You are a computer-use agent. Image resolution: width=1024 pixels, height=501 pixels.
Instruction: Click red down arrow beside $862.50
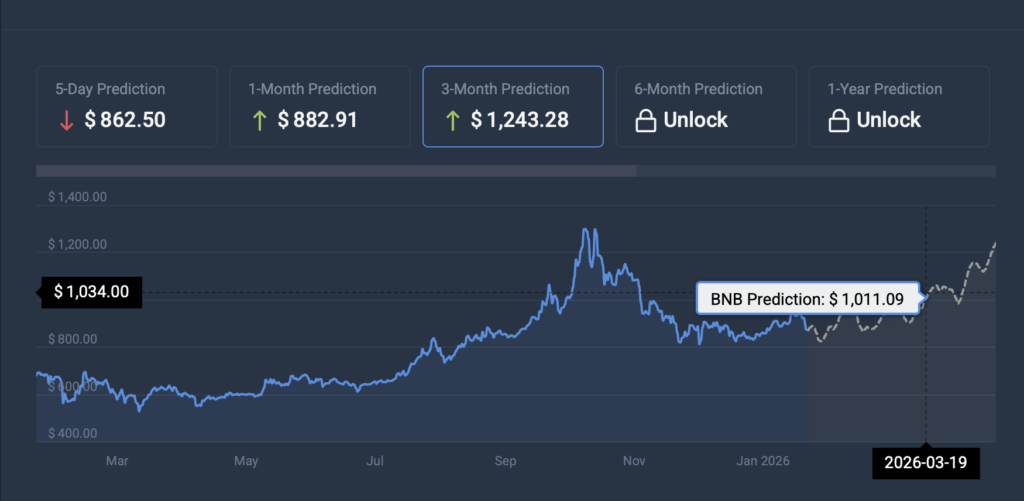(x=66, y=120)
